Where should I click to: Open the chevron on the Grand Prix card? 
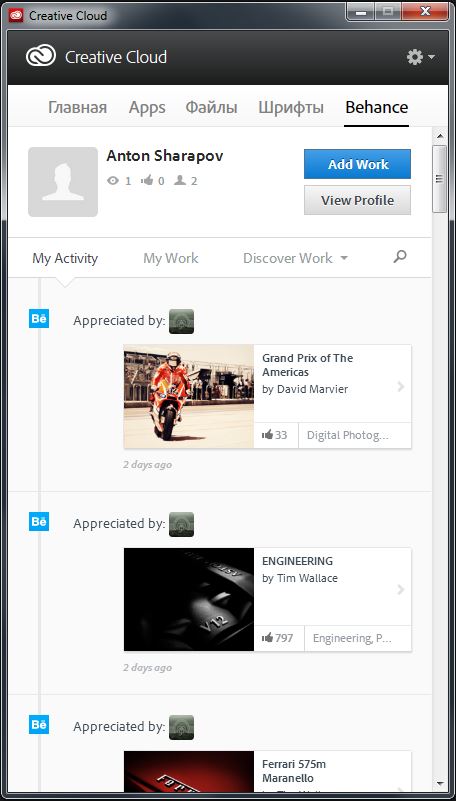(x=401, y=387)
